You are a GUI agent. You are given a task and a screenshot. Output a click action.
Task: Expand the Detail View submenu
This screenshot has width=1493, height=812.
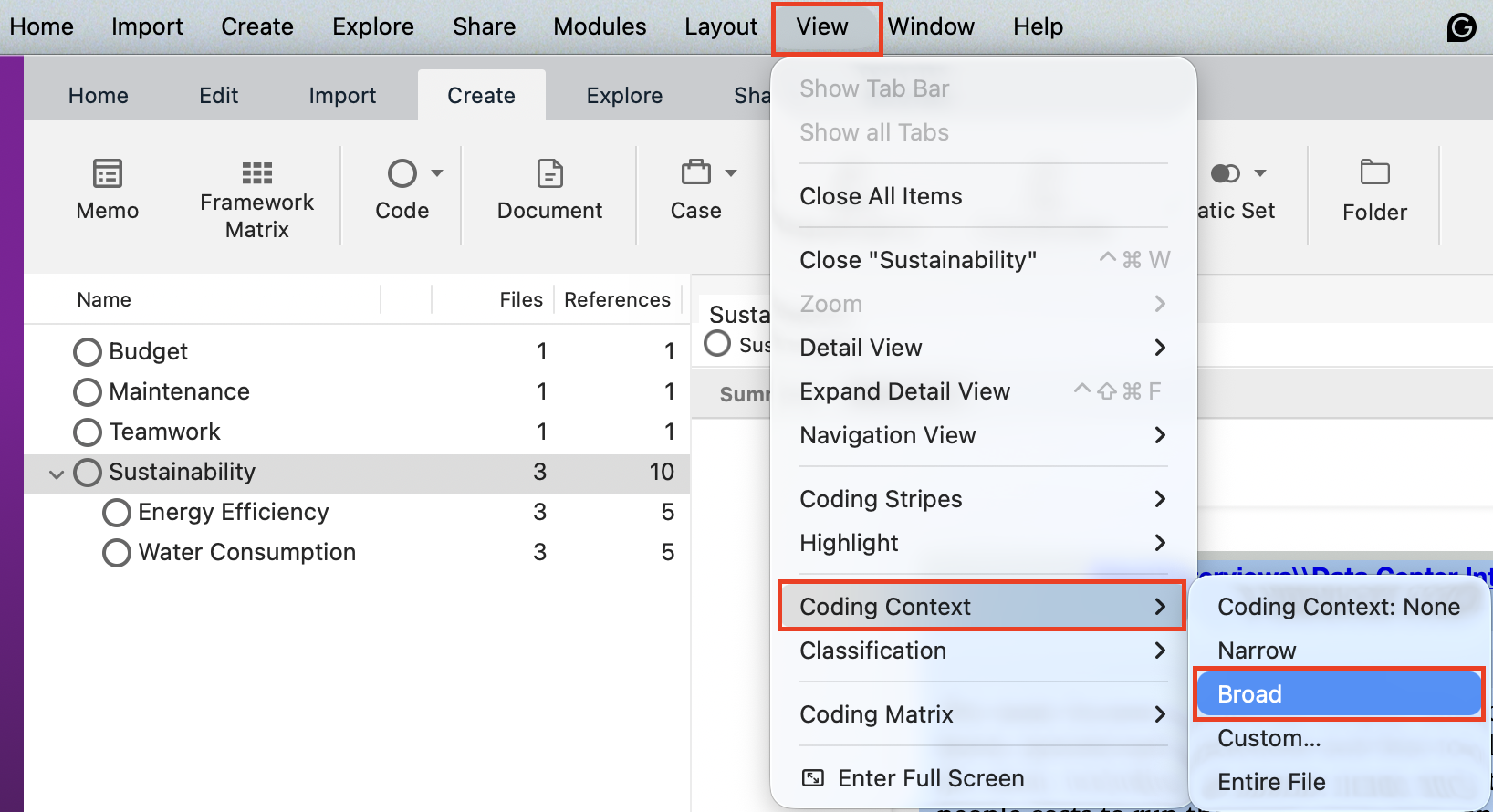1160,348
